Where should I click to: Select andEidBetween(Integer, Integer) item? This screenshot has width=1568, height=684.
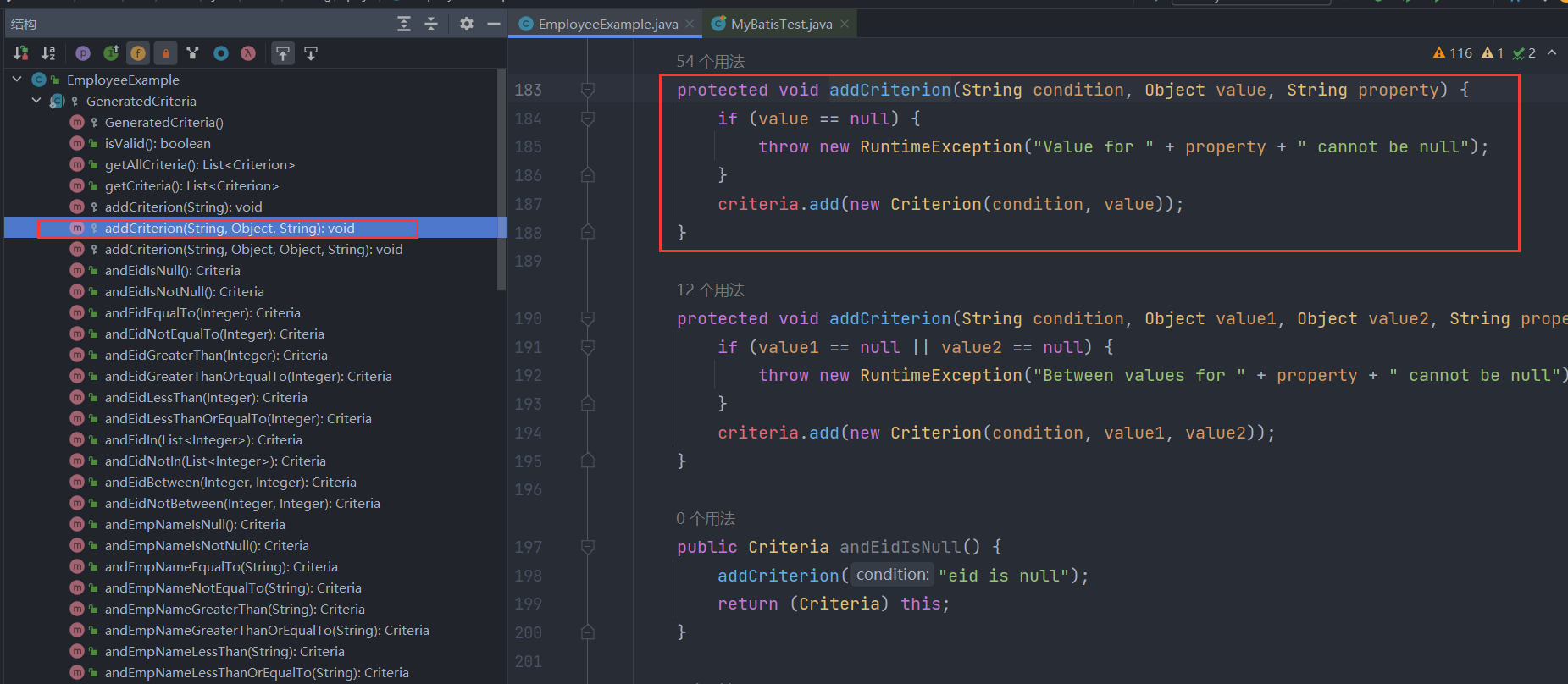coord(230,482)
